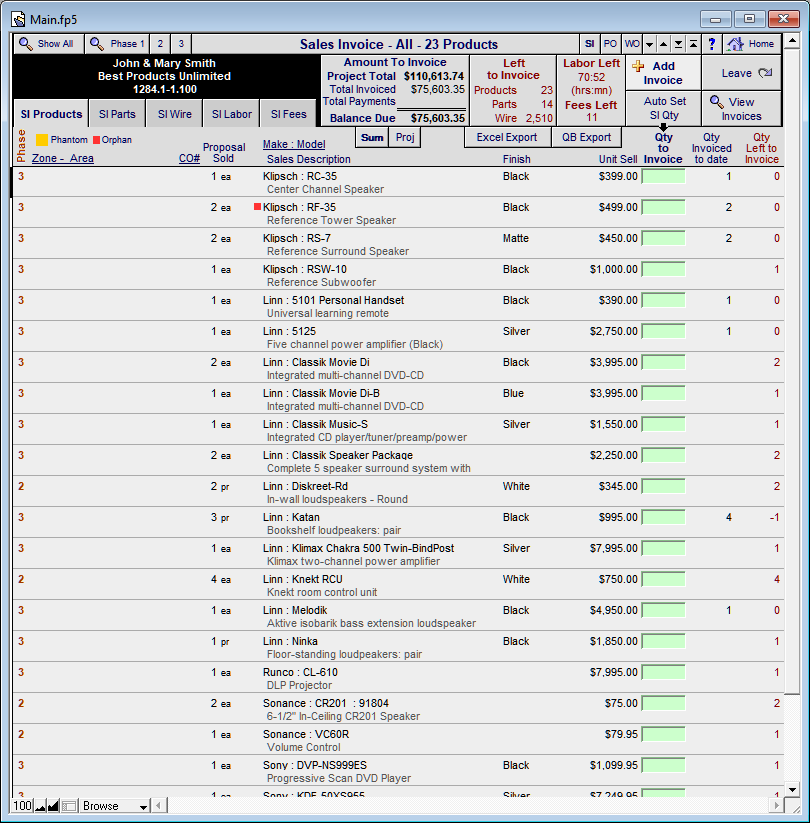The width and height of the screenshot is (810, 823).
Task: Click the Balance Due amount
Action: tap(438, 118)
